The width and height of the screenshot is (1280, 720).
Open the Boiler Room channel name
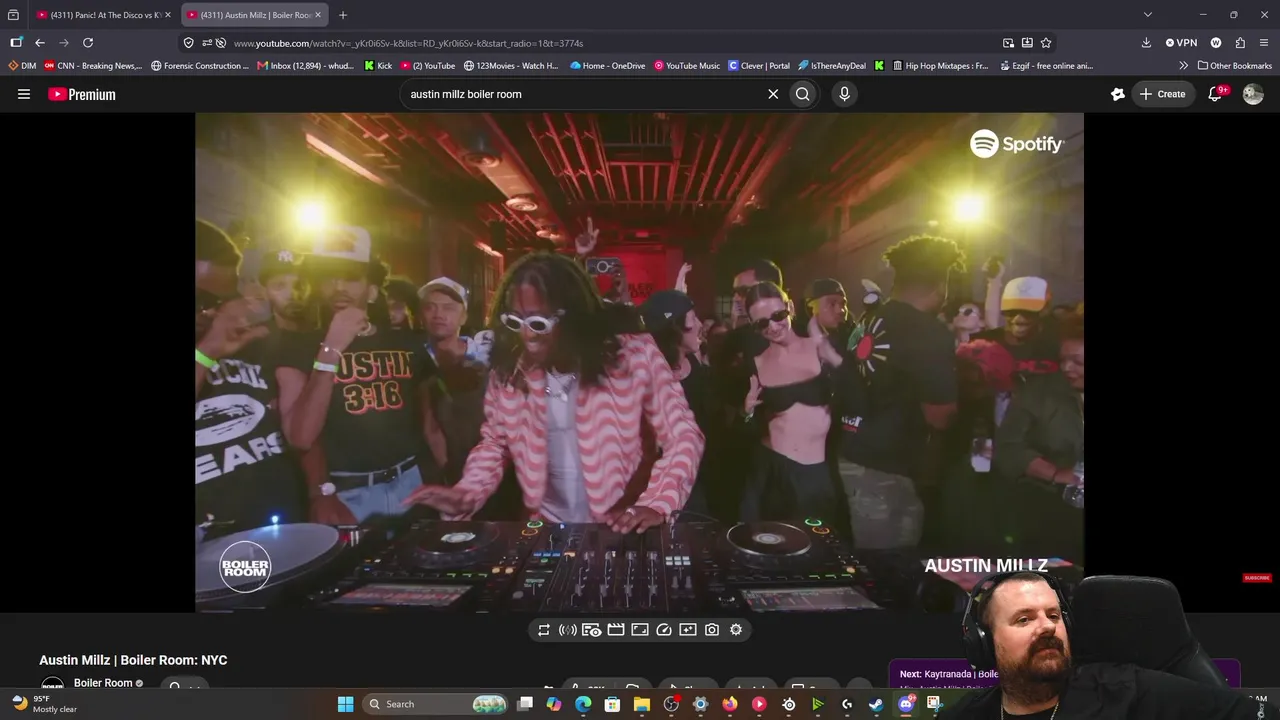103,683
